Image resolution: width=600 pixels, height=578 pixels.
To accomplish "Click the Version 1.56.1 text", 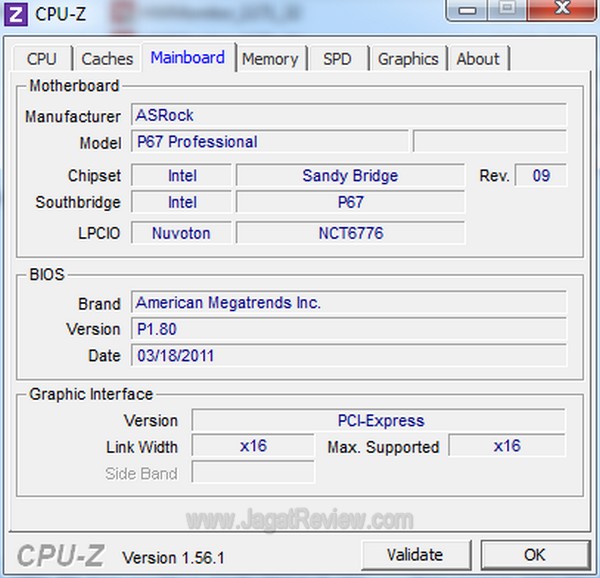I will [x=173, y=557].
